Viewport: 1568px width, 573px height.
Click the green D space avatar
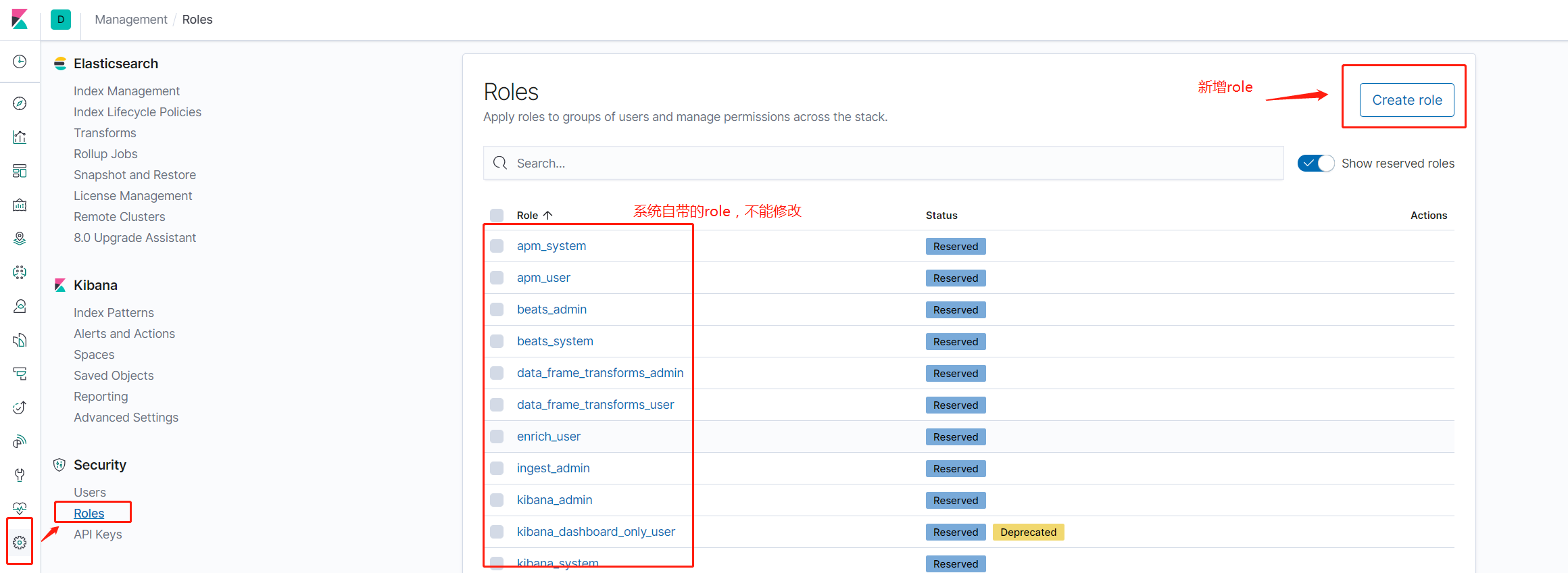(61, 20)
